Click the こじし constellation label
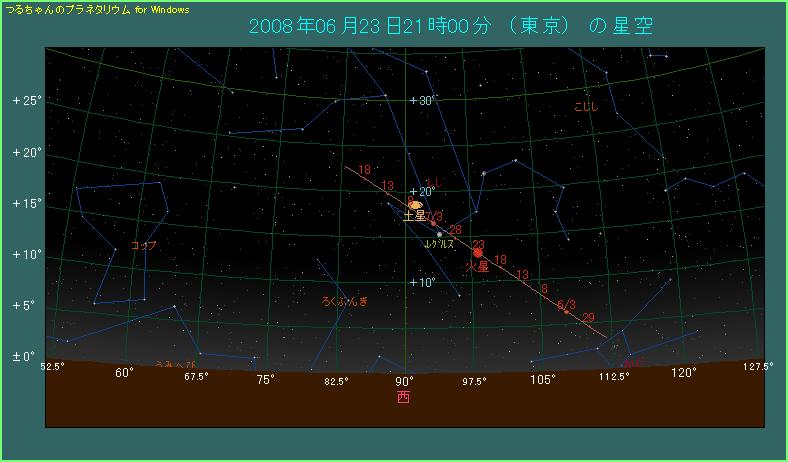The width and height of the screenshot is (788, 462). click(587, 105)
